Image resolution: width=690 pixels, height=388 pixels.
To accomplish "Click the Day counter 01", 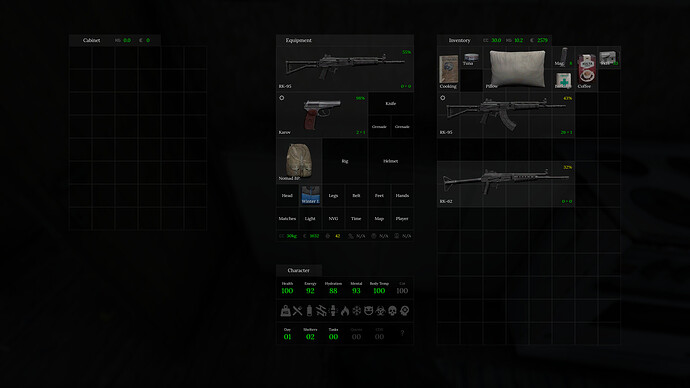I will click(x=287, y=337).
